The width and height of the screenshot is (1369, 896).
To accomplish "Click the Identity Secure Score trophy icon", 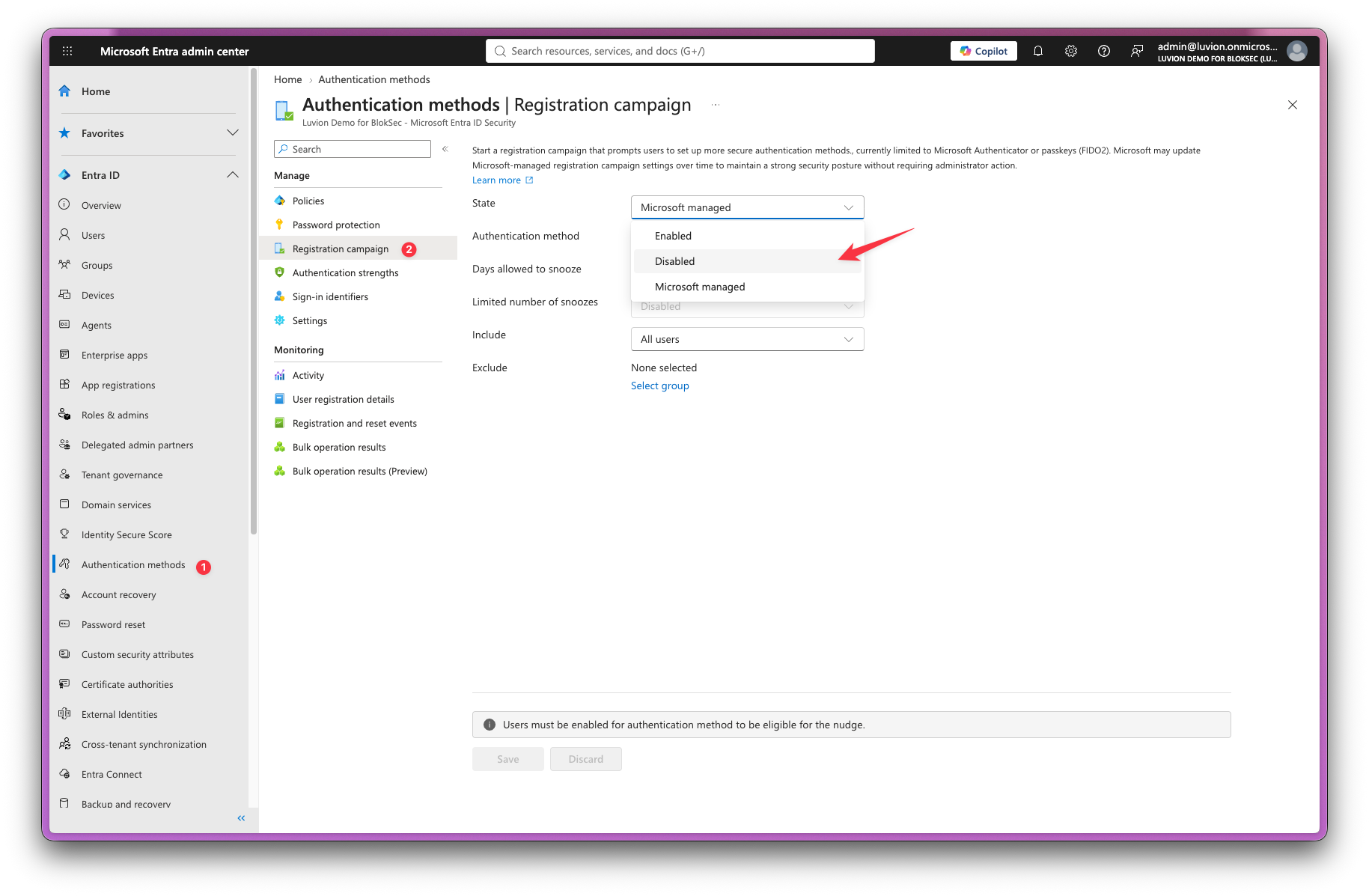I will coord(64,534).
